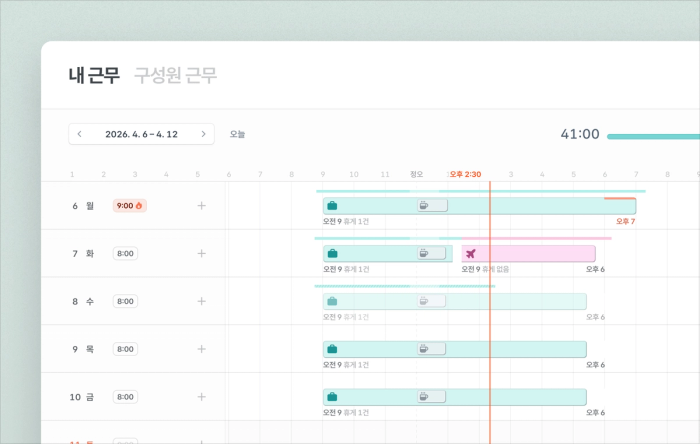
Task: Click the weekly hours progress bar
Action: pyautogui.click(x=653, y=137)
